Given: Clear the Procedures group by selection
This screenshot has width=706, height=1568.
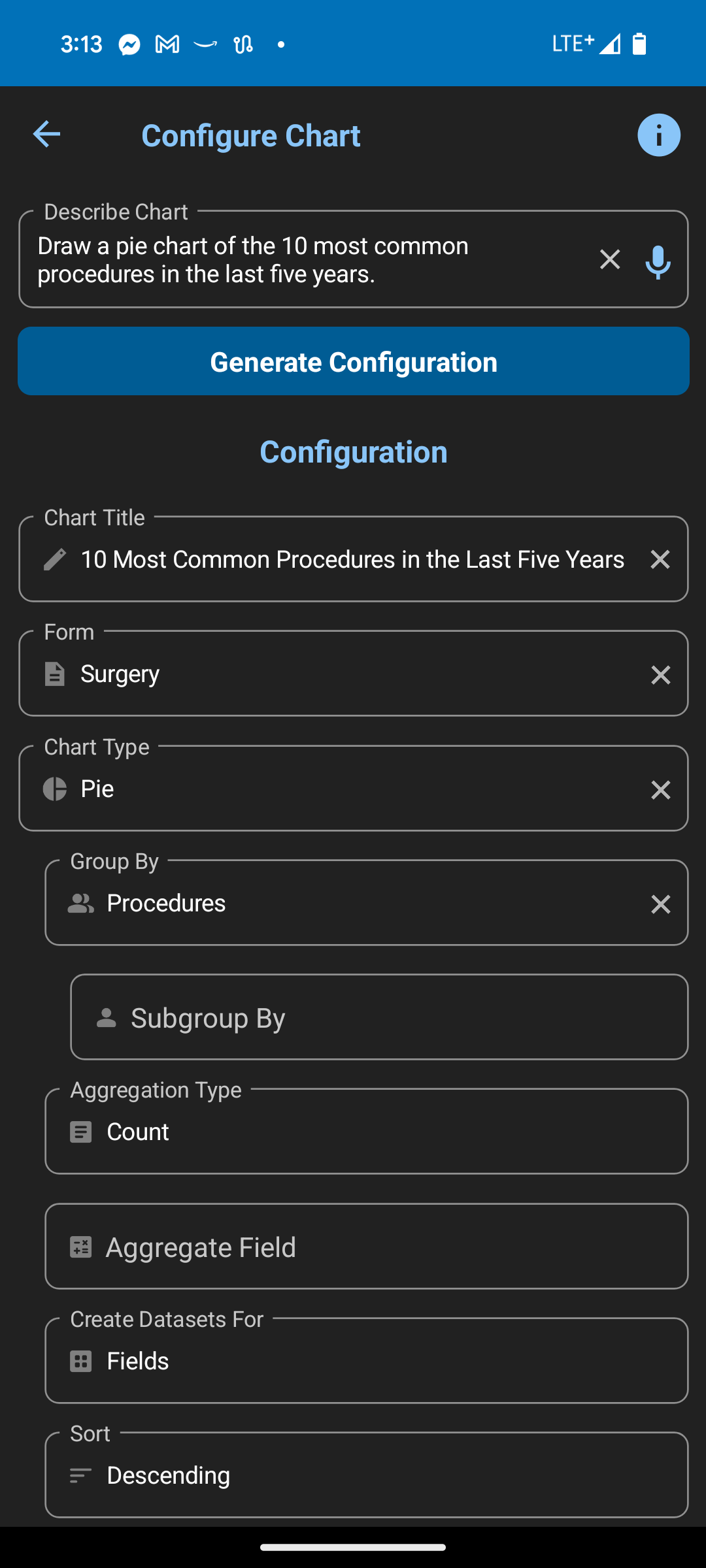Looking at the screenshot, I should pos(660,904).
